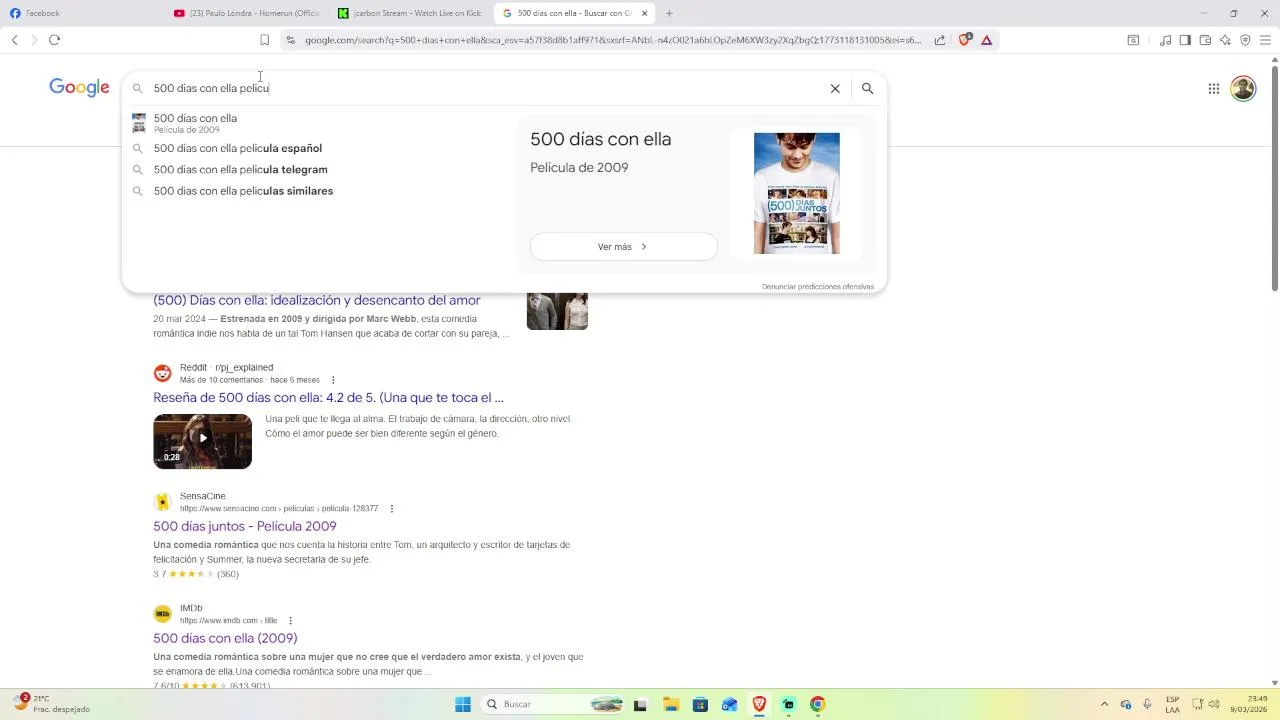Click the microphone tray icon
Screen dimensions: 1280x720
[1147, 704]
